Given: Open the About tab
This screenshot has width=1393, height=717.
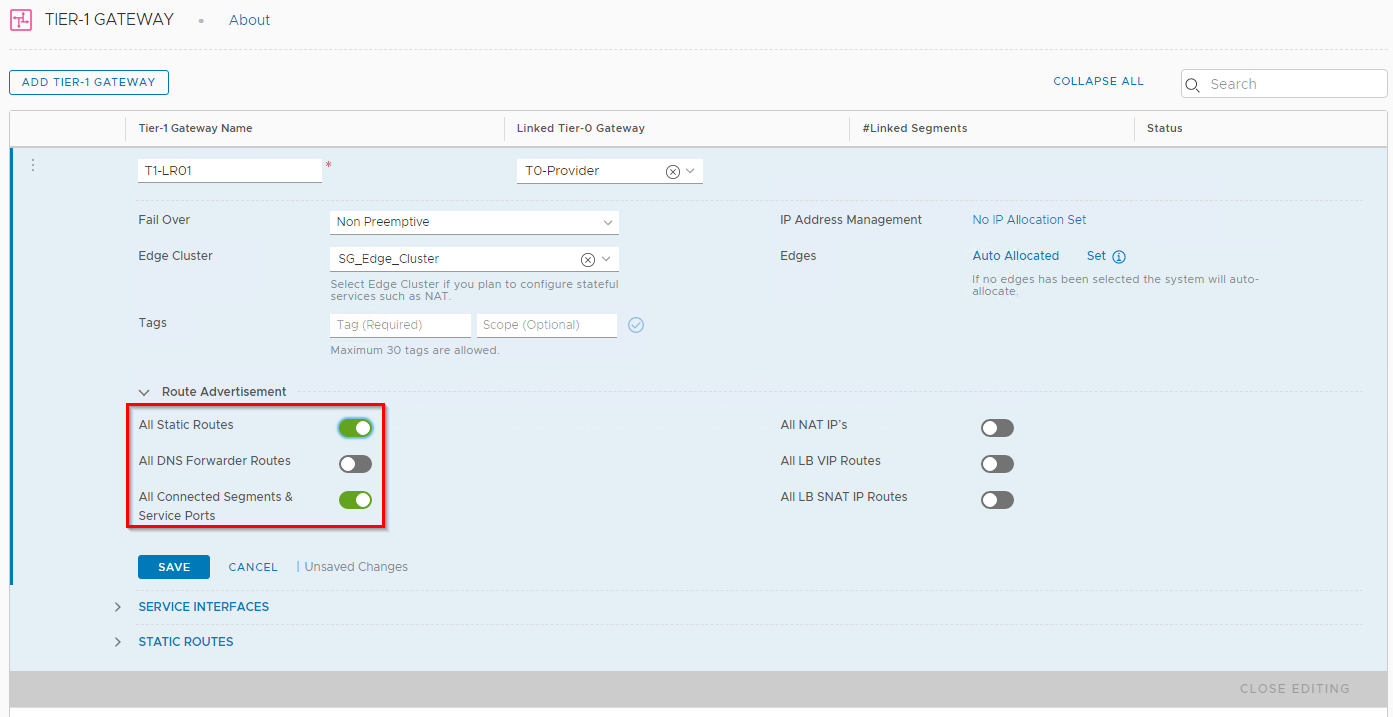Looking at the screenshot, I should coord(249,20).
